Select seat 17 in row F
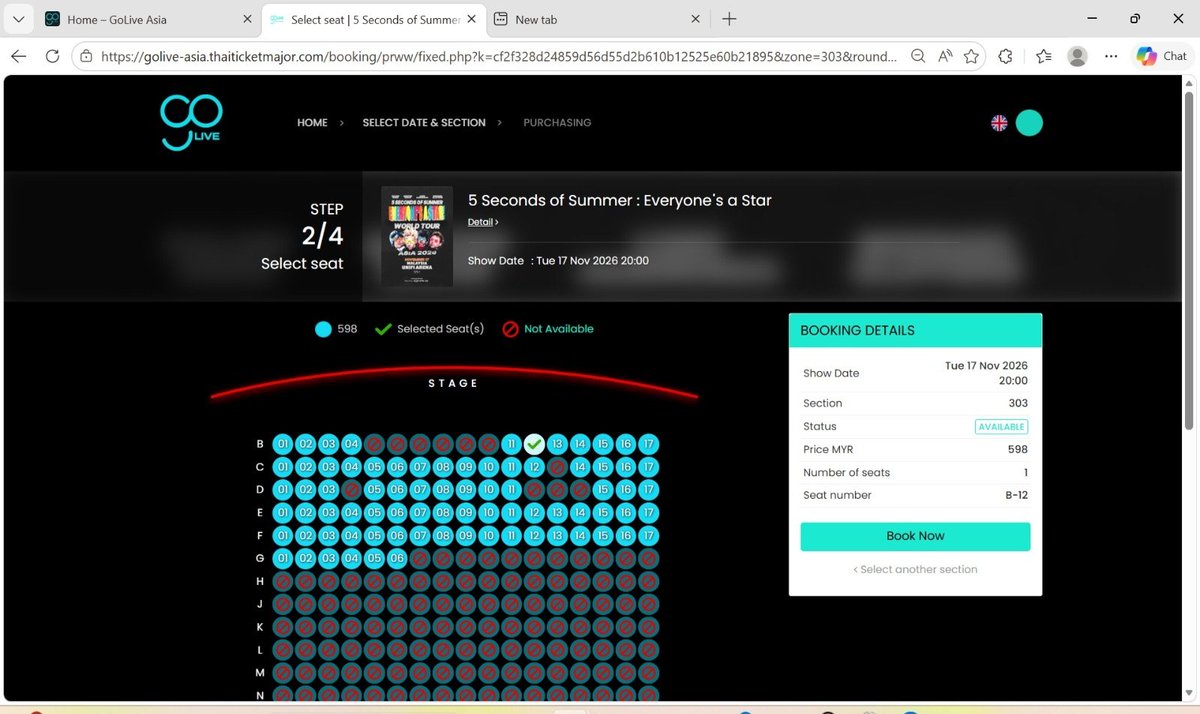This screenshot has width=1200, height=714. point(649,536)
